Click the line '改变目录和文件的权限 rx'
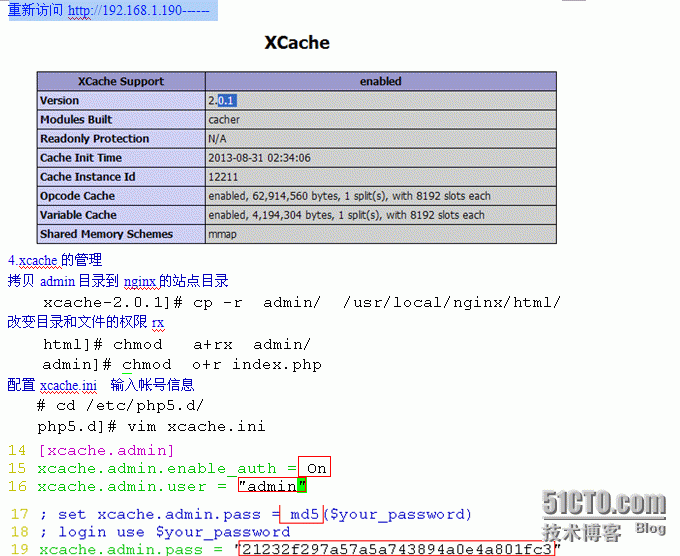 [x=86, y=322]
